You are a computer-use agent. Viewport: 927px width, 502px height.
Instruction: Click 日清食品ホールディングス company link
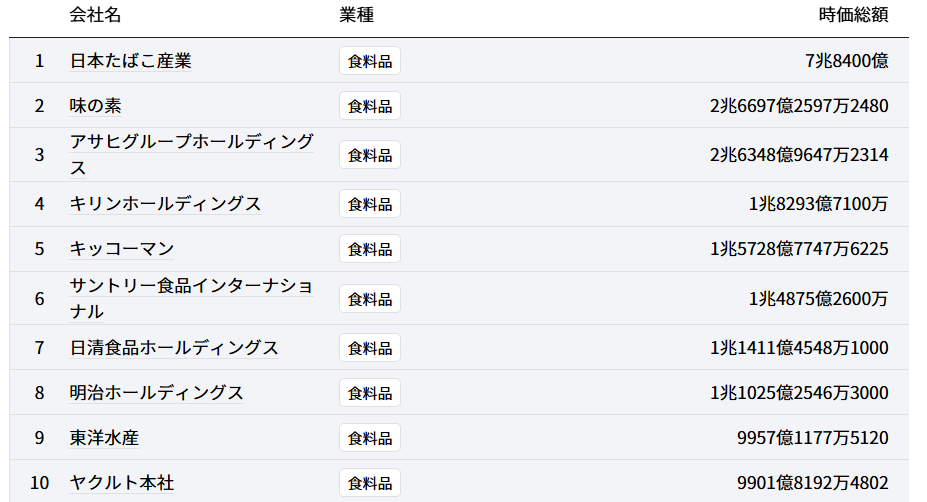[174, 348]
